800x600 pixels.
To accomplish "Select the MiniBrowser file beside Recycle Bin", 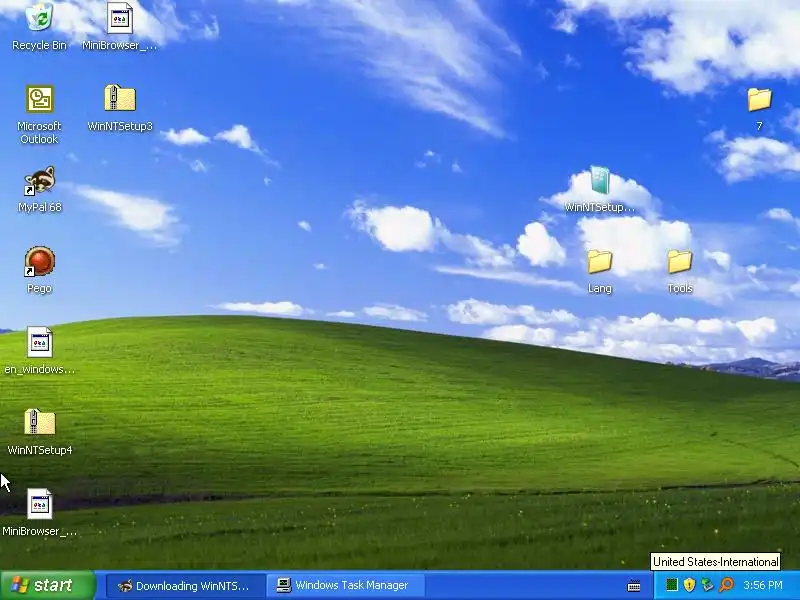I will click(120, 27).
